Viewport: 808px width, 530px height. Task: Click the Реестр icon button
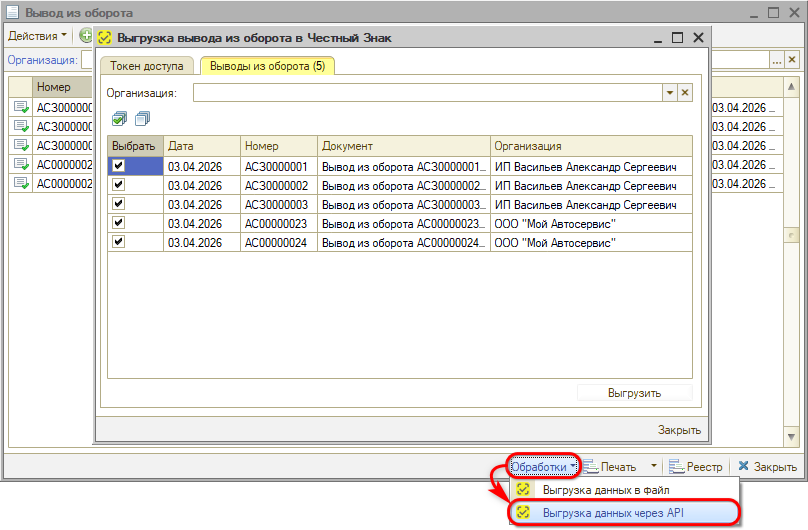pos(676,467)
